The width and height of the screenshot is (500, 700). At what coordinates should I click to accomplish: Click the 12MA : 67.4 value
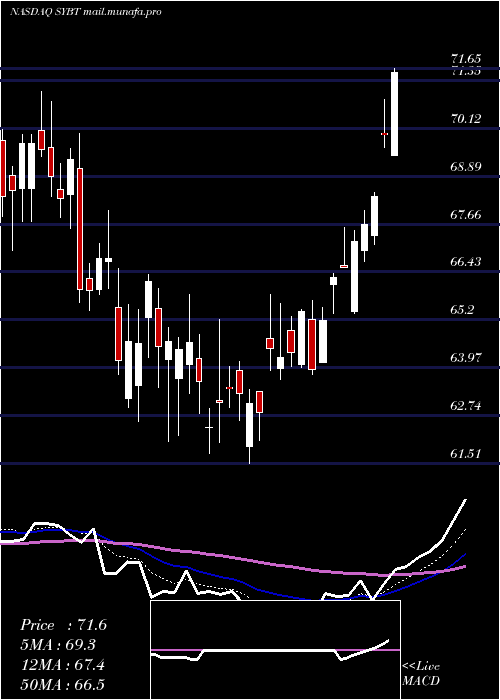(62, 665)
